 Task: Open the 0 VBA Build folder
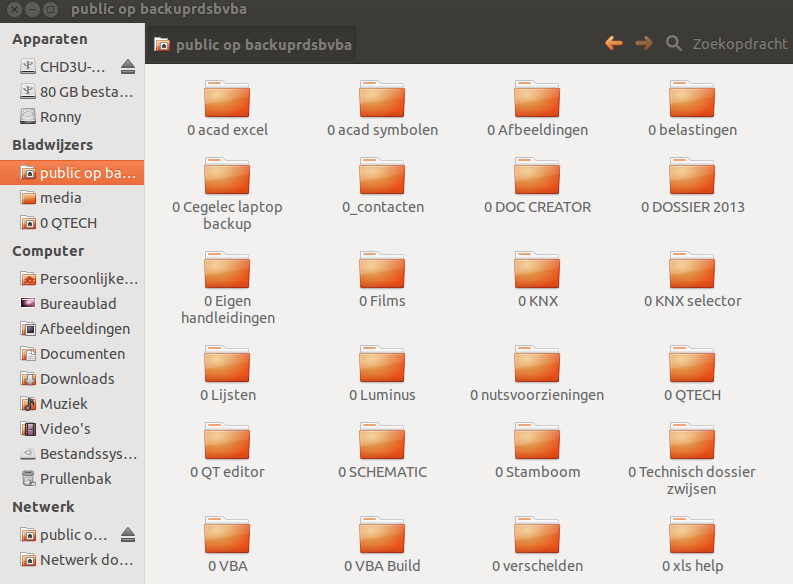(x=382, y=536)
